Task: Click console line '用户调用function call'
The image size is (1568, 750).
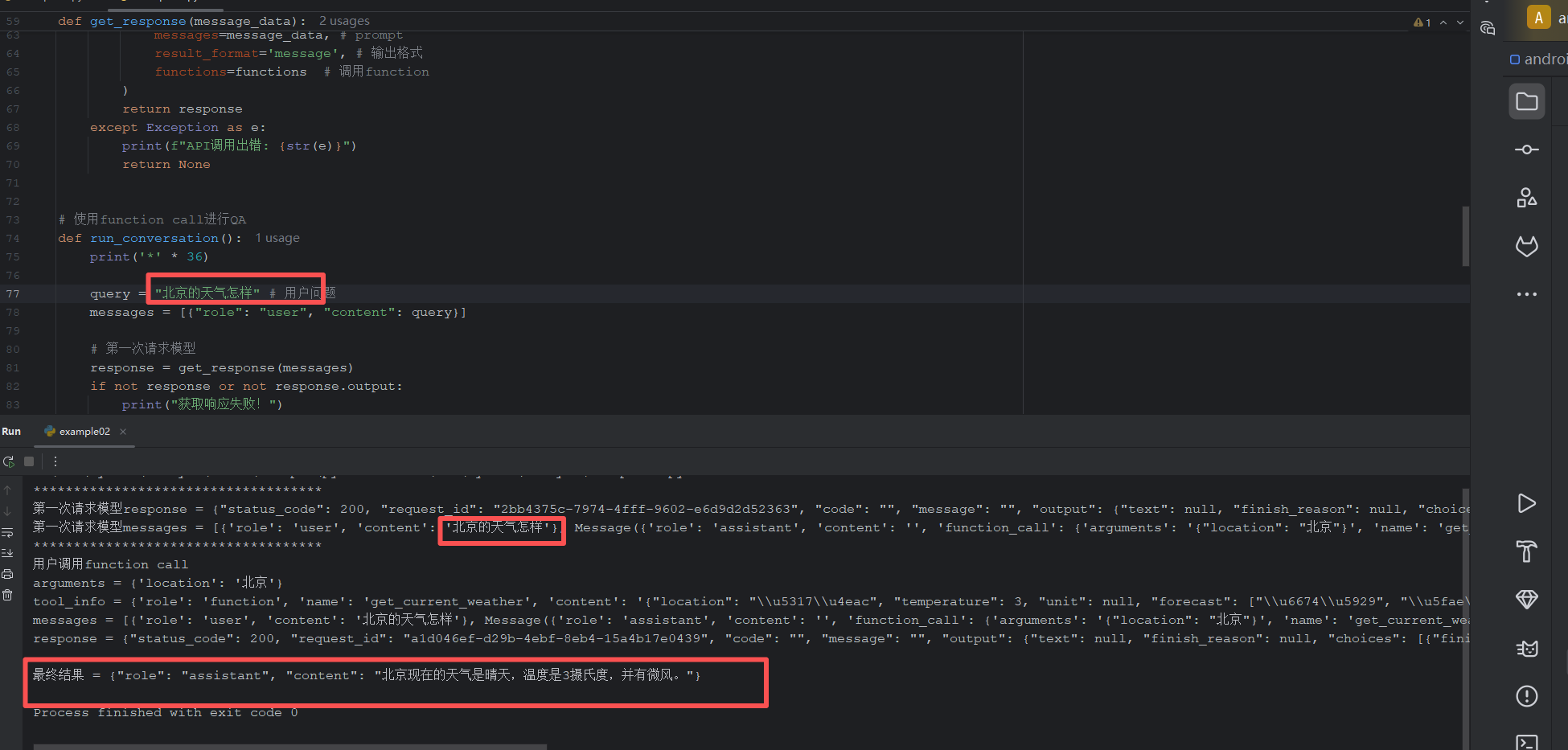Action: [x=110, y=564]
